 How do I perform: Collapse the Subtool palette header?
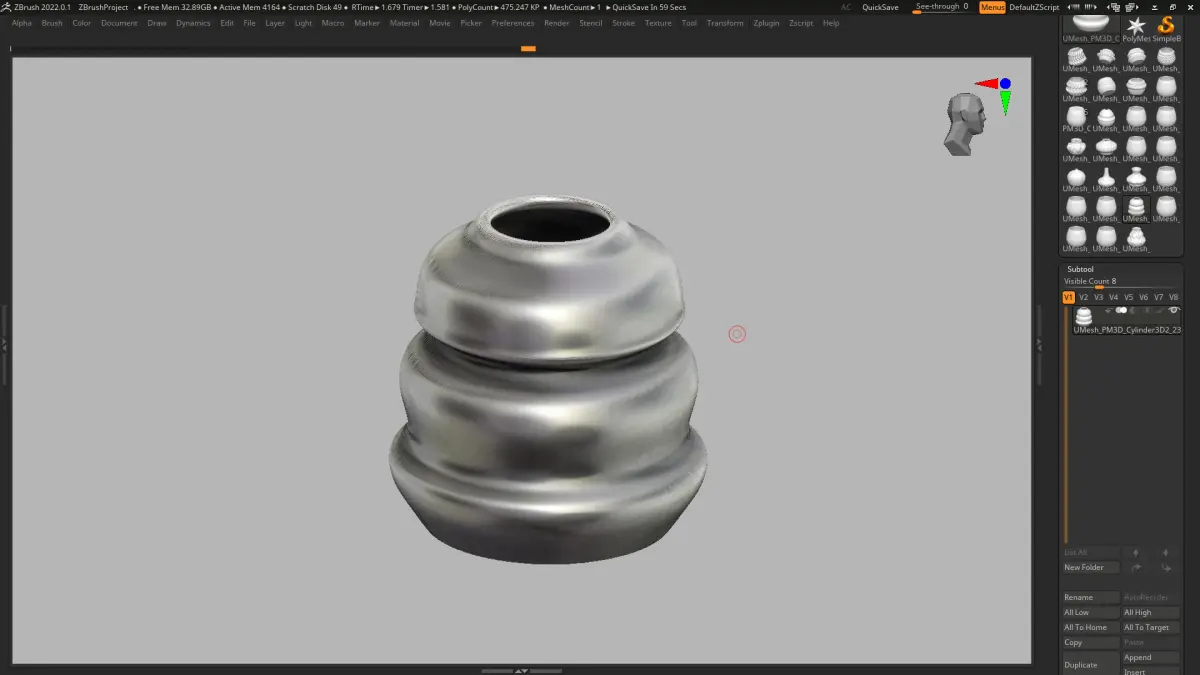pos(1080,269)
